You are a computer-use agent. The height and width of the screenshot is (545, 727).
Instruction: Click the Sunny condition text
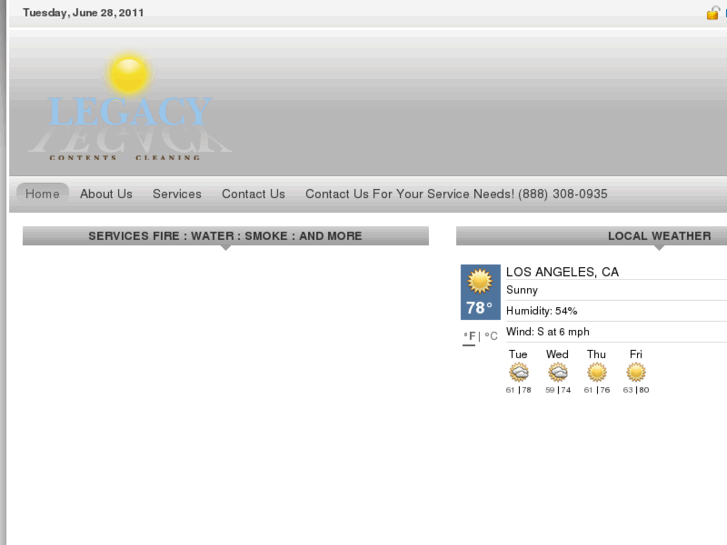tap(522, 290)
